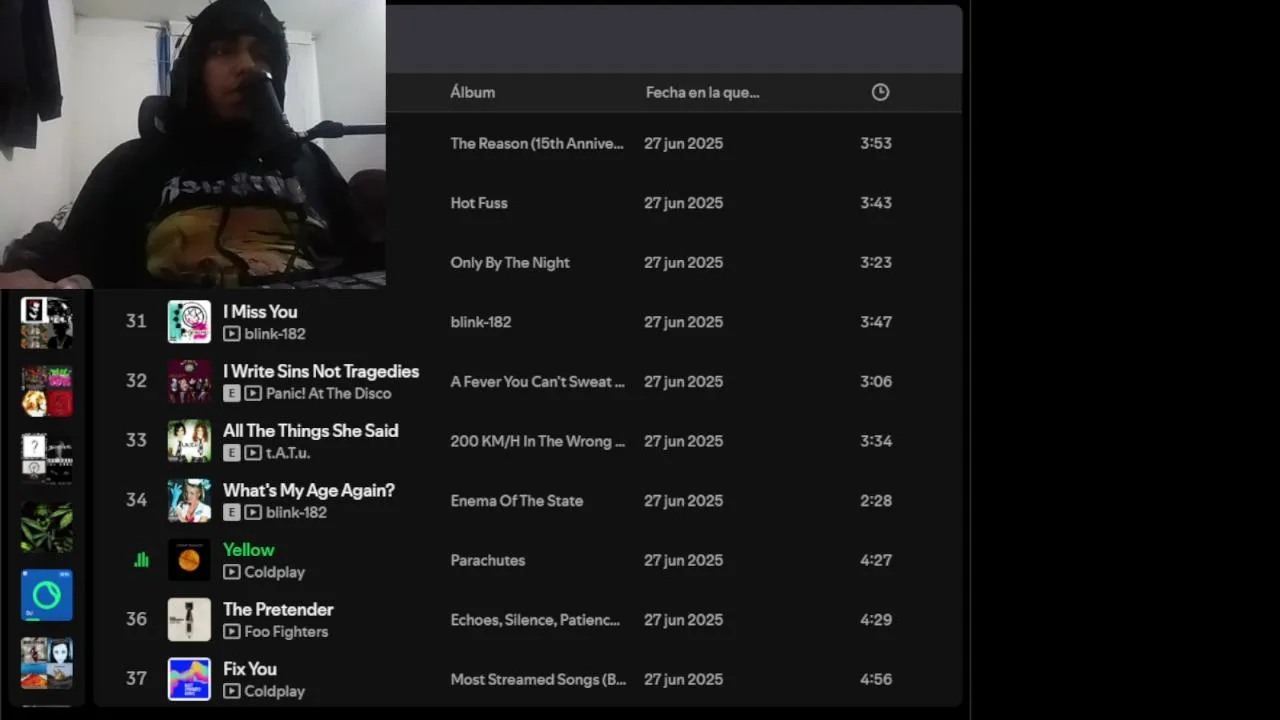Open artist blink-182 under I Miss You
1280x720 pixels.
pos(275,334)
